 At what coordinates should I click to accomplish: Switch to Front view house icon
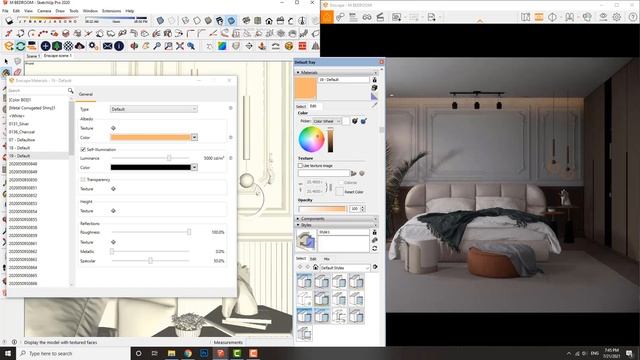pos(269,20)
